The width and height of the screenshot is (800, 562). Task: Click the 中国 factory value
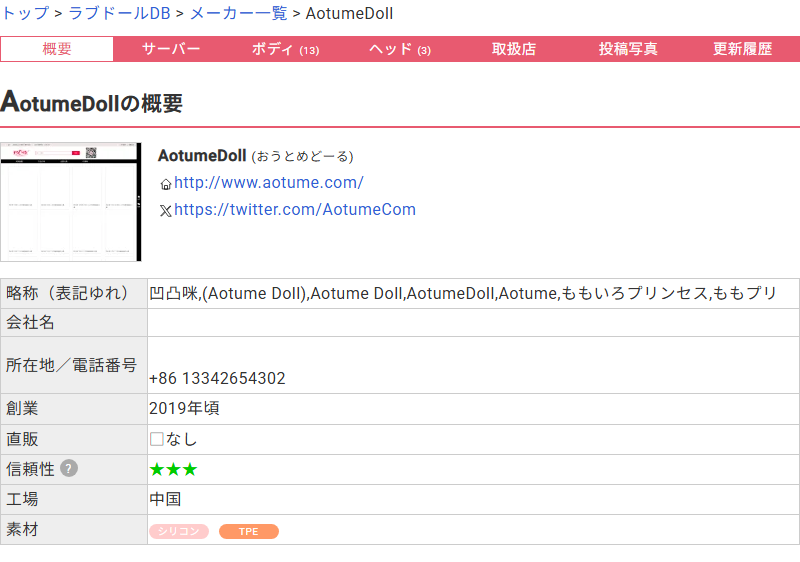click(x=165, y=499)
